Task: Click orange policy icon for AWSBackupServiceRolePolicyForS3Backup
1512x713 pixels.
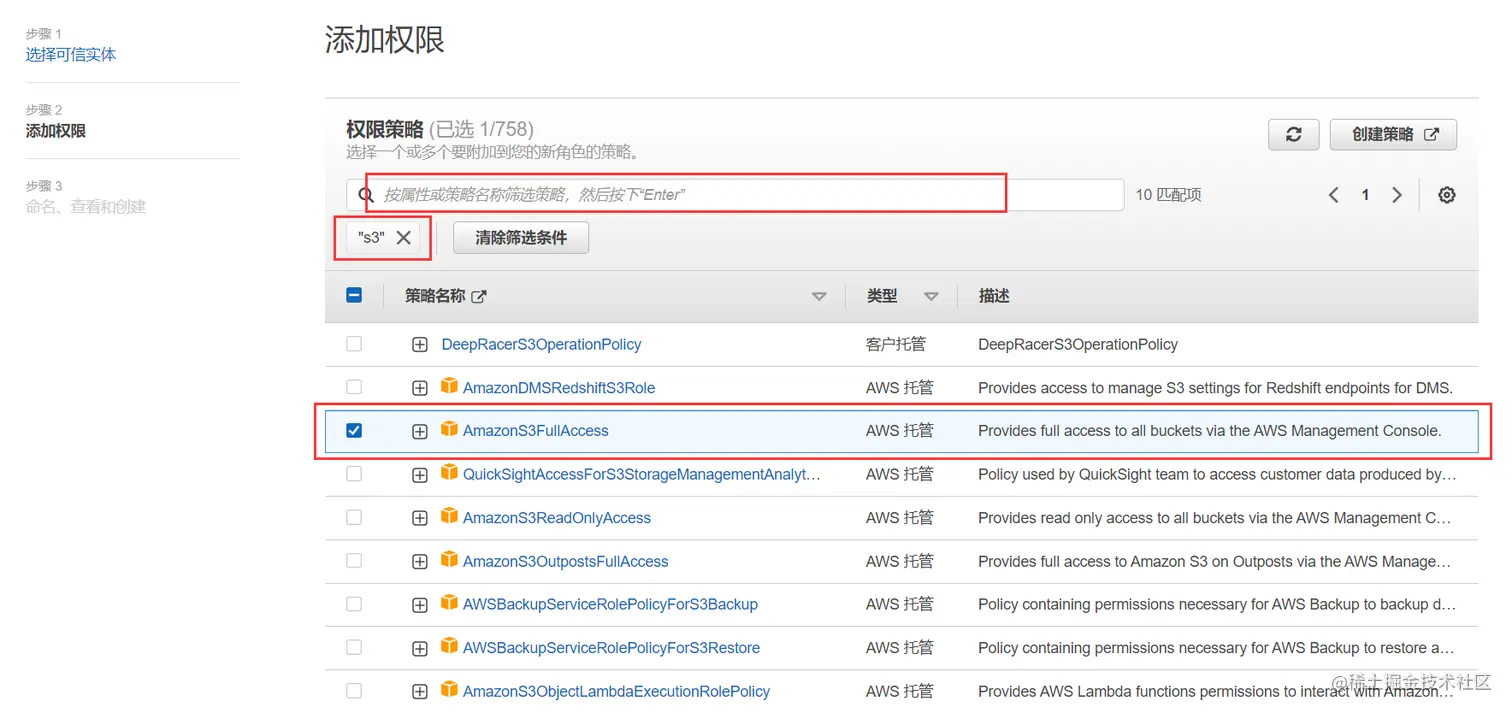Action: (449, 603)
